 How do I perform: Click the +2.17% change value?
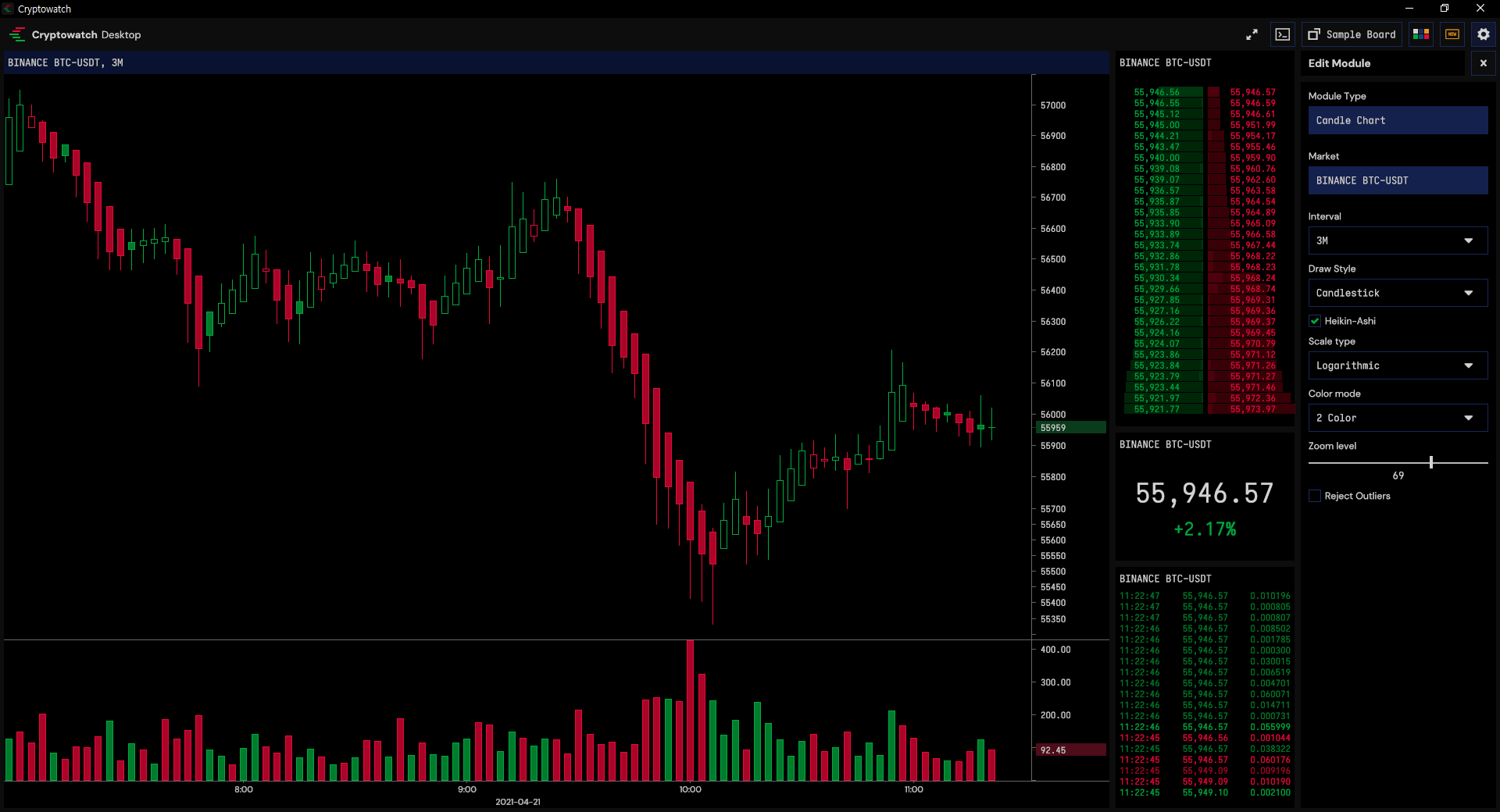1205,529
